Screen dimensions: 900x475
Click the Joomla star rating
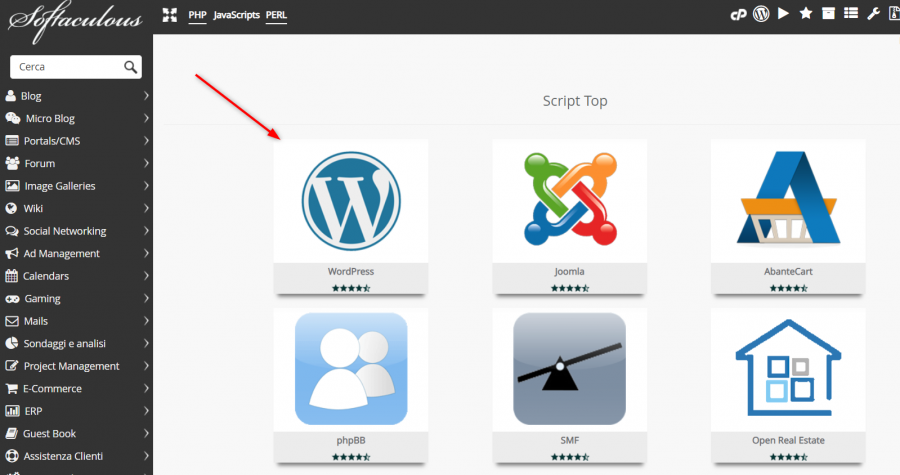[569, 288]
